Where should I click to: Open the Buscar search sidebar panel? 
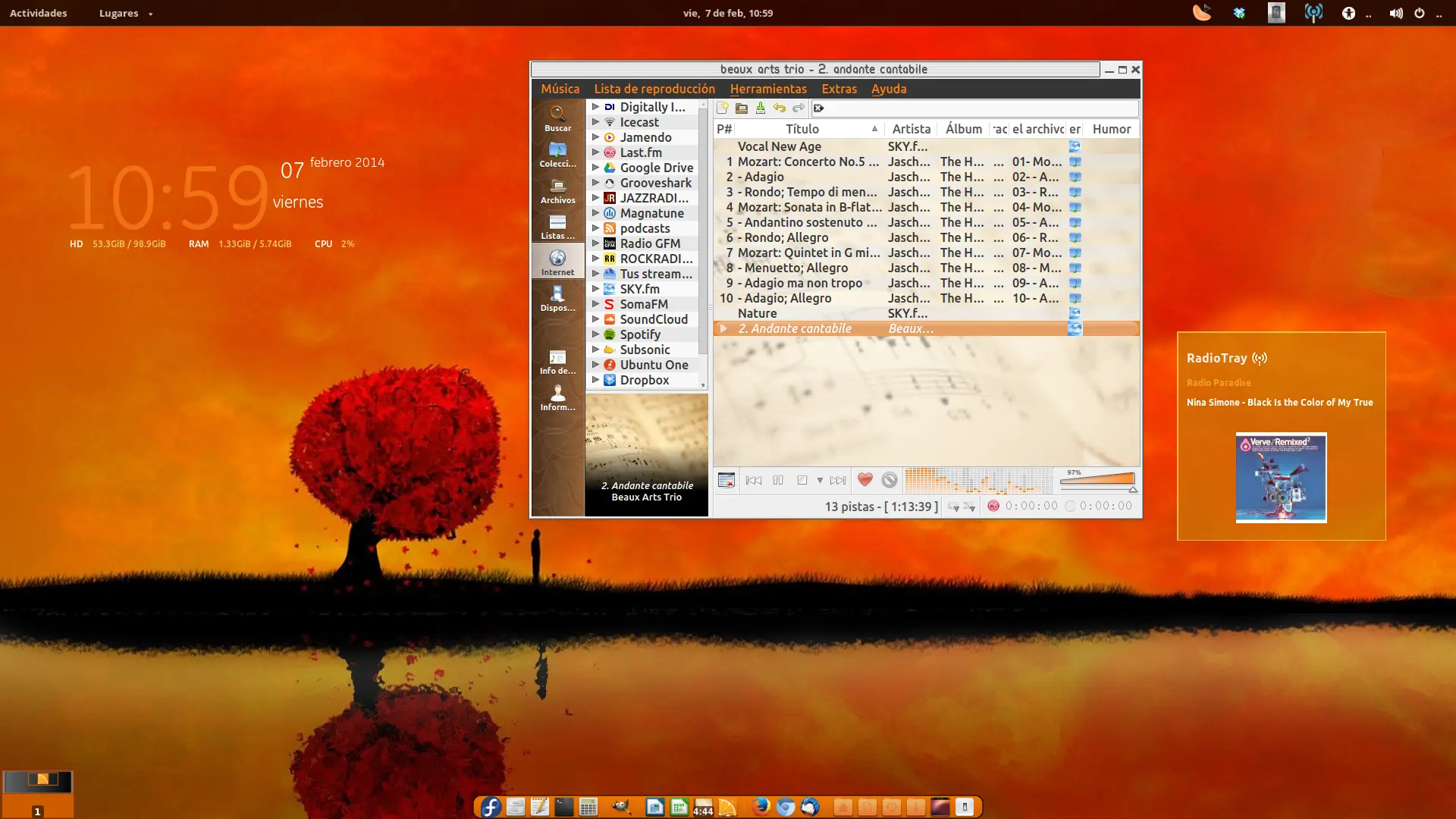(557, 118)
